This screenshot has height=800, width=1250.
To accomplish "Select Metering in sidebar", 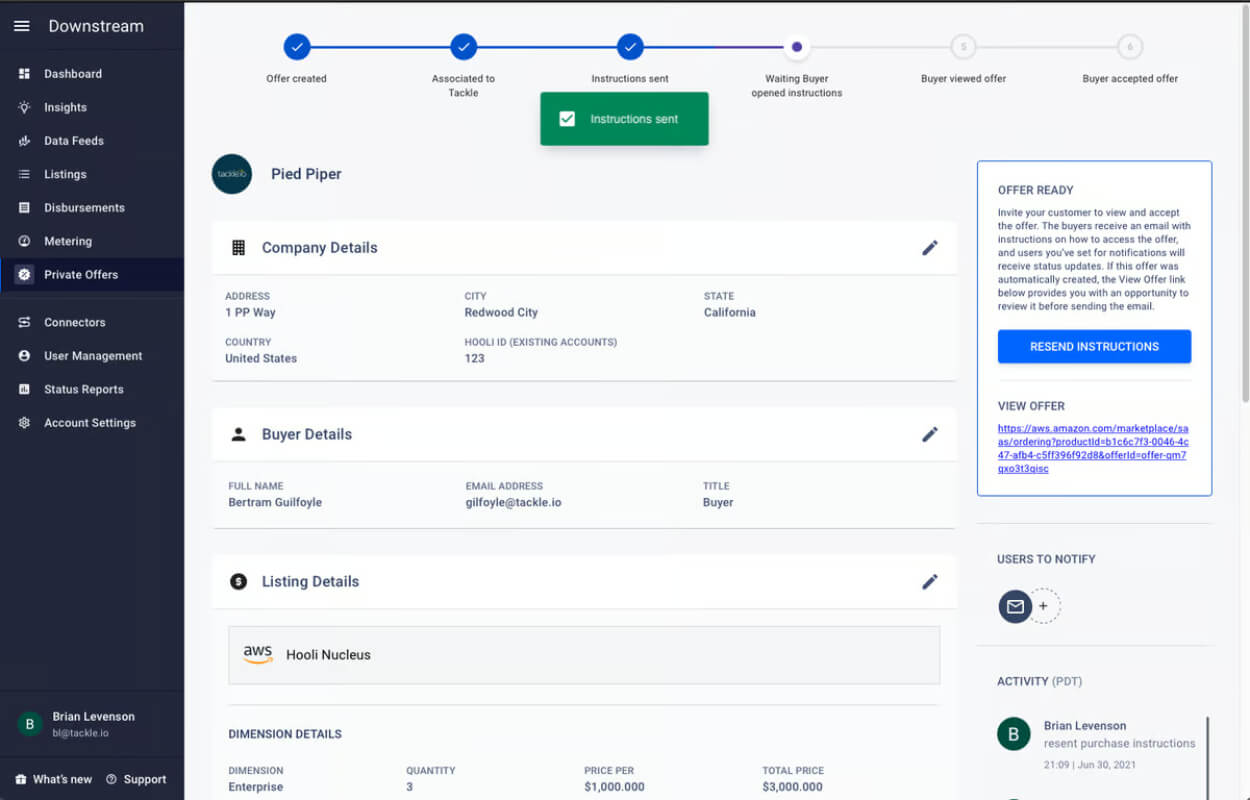I will pos(92,241).
